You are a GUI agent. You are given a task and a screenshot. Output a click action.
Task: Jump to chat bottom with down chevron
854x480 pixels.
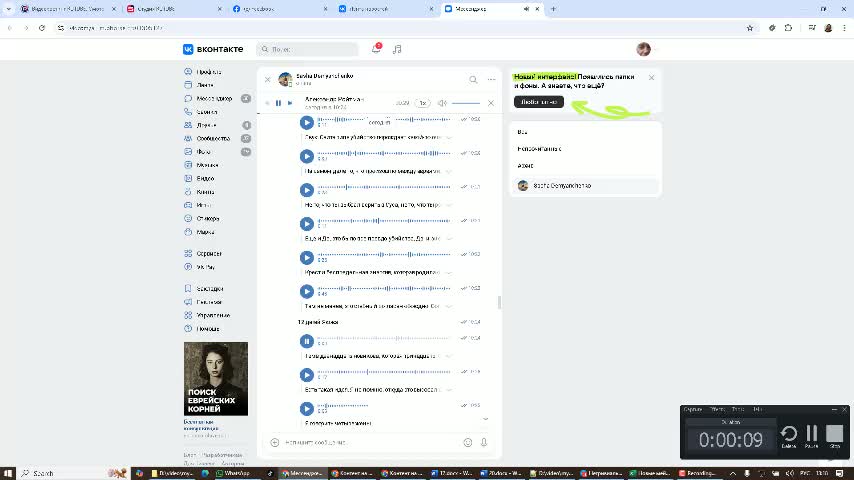[485, 419]
